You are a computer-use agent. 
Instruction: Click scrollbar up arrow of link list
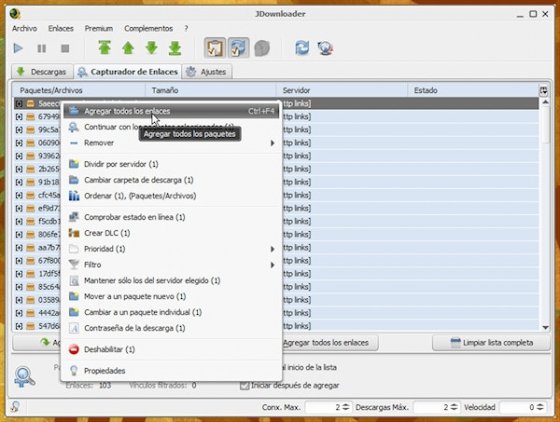tap(545, 102)
